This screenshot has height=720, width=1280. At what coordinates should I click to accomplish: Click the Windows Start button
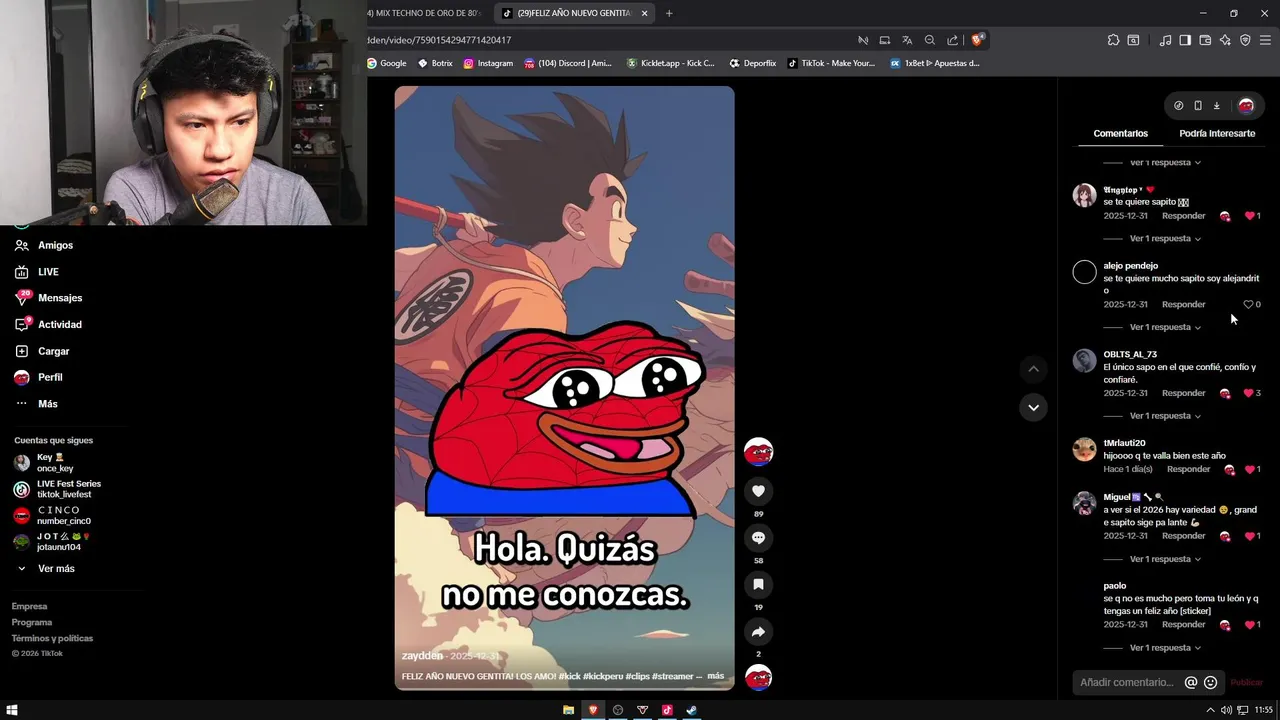pyautogui.click(x=12, y=710)
